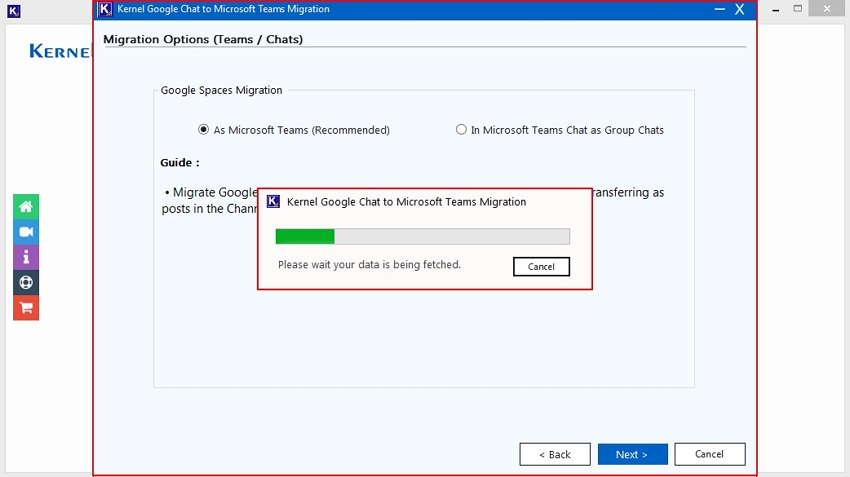Minimize the background main window
Viewport: 850px width, 477px height.
point(776,9)
